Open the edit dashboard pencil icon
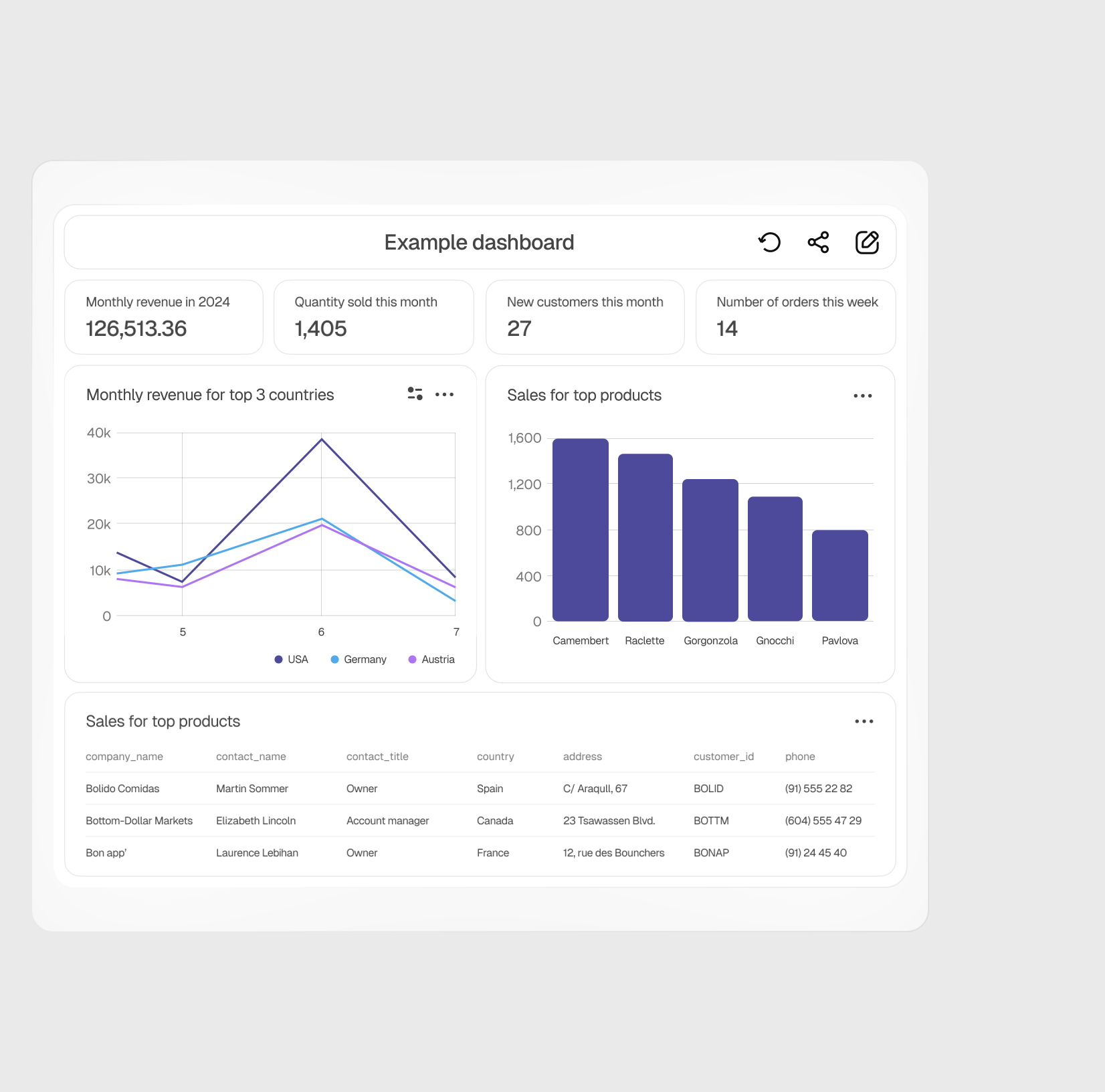The width and height of the screenshot is (1105, 1092). click(867, 242)
